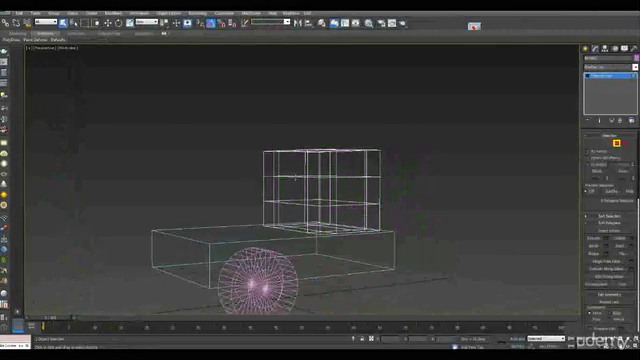Viewport: 640px width, 360px height.
Task: Open the Modifier List dropdown
Action: [610, 67]
